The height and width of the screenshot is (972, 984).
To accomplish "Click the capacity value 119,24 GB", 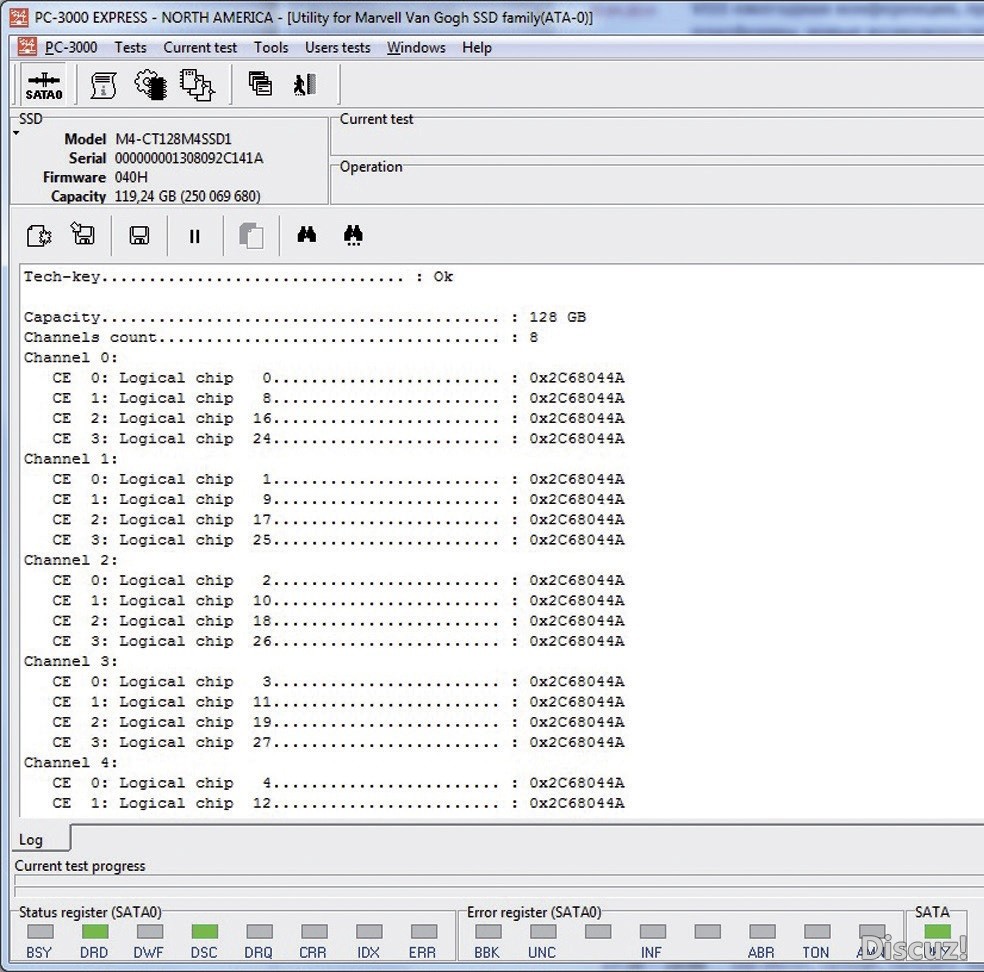I will pos(187,196).
